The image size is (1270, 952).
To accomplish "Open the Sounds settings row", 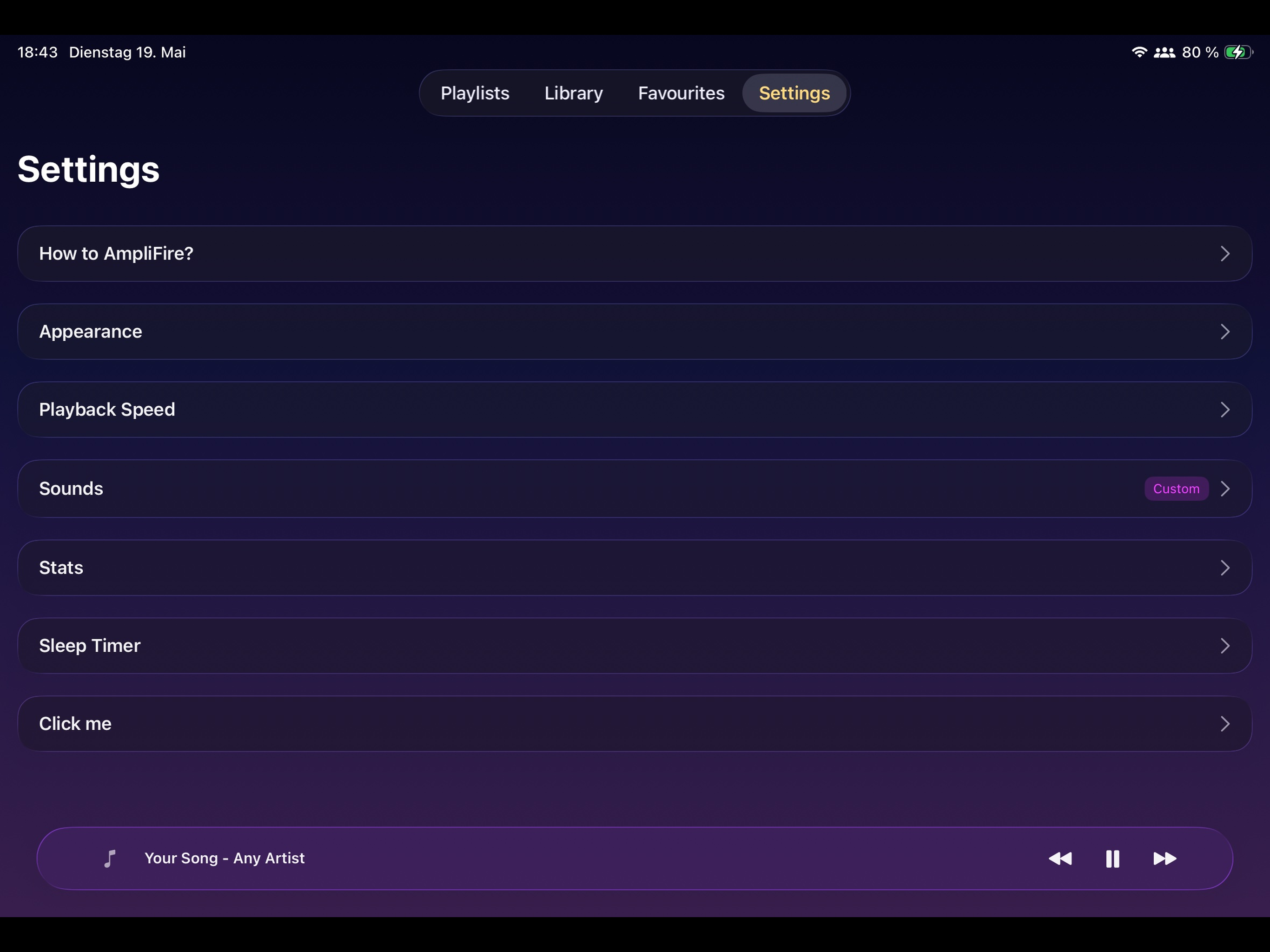I will 635,489.
